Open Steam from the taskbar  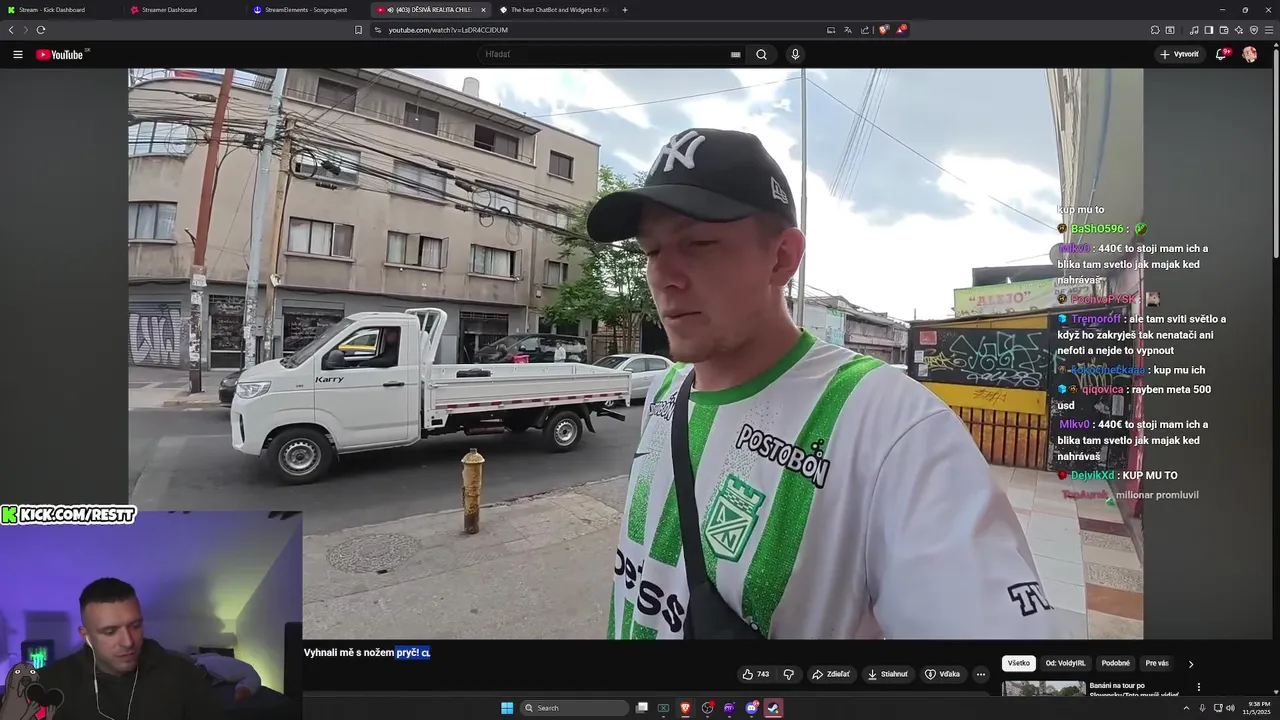coord(773,708)
